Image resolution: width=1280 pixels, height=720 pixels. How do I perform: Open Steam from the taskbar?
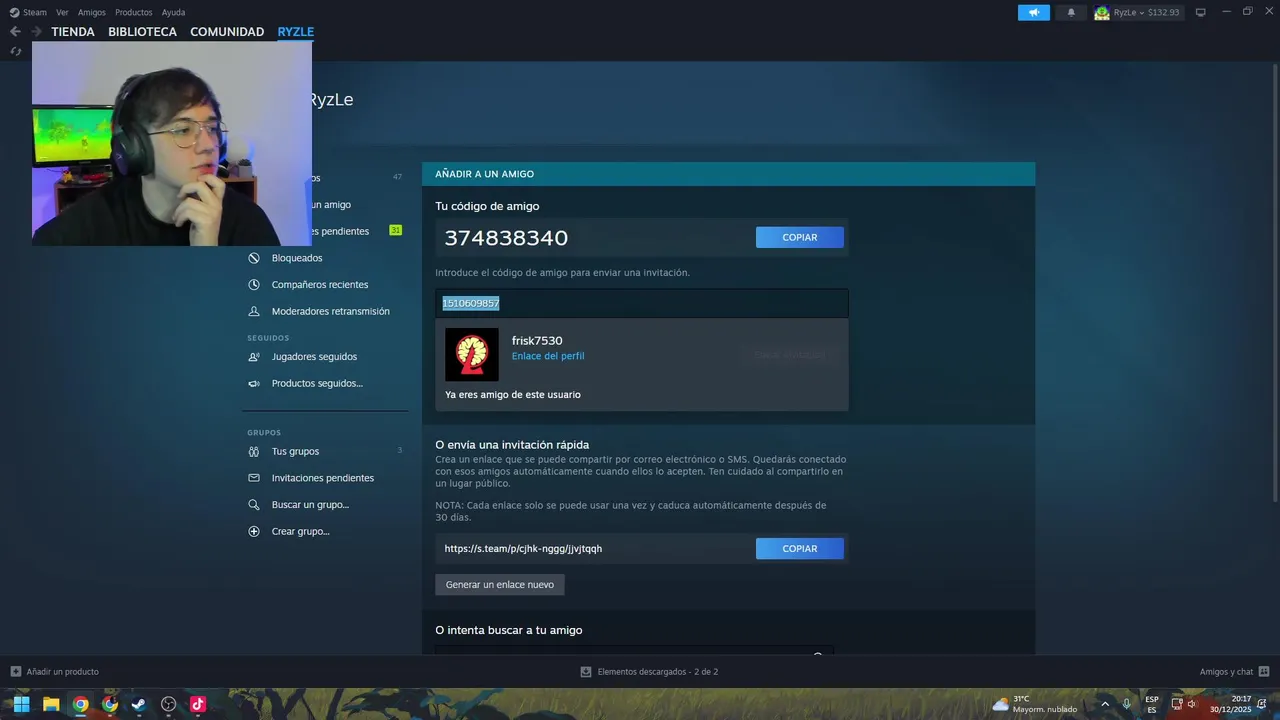tap(139, 704)
